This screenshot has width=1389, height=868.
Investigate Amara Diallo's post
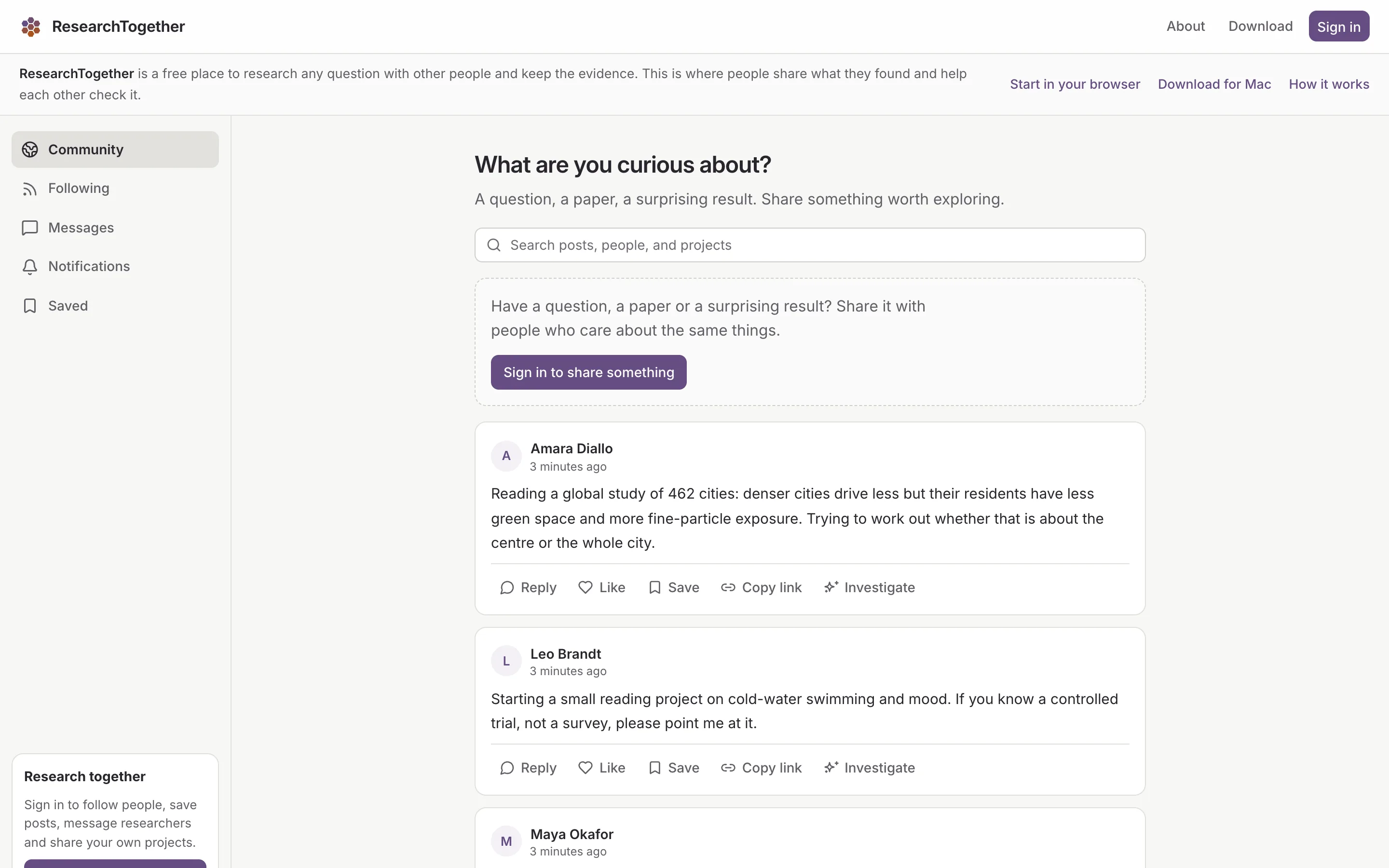click(x=869, y=587)
